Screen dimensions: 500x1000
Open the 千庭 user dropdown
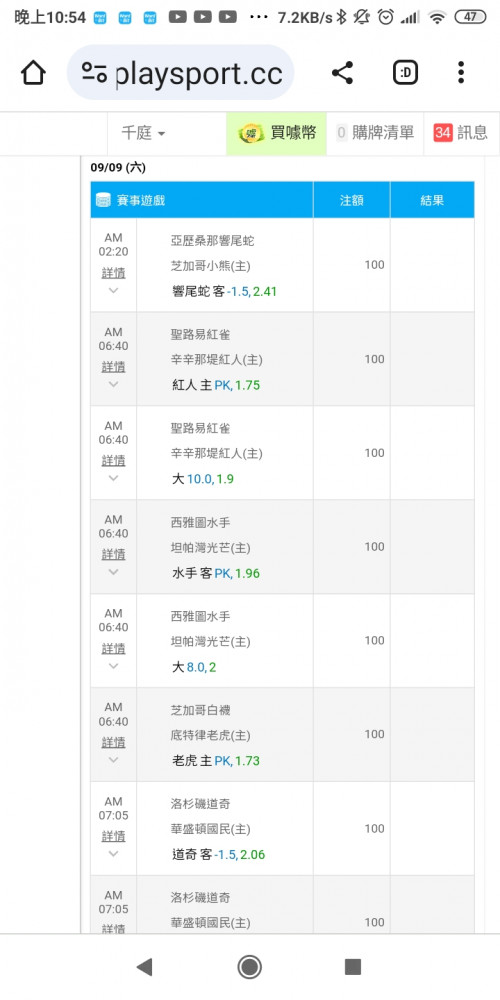(x=143, y=133)
